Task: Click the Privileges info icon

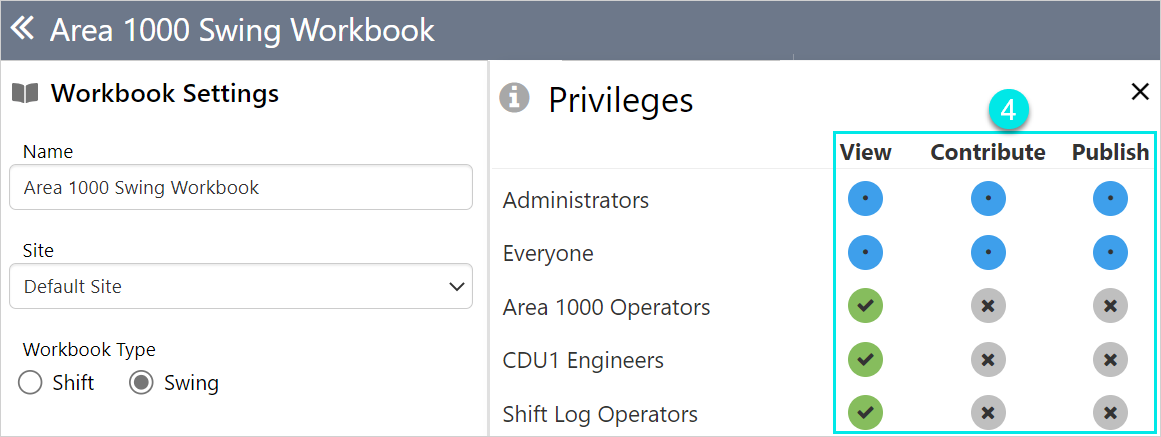Action: pyautogui.click(x=514, y=98)
